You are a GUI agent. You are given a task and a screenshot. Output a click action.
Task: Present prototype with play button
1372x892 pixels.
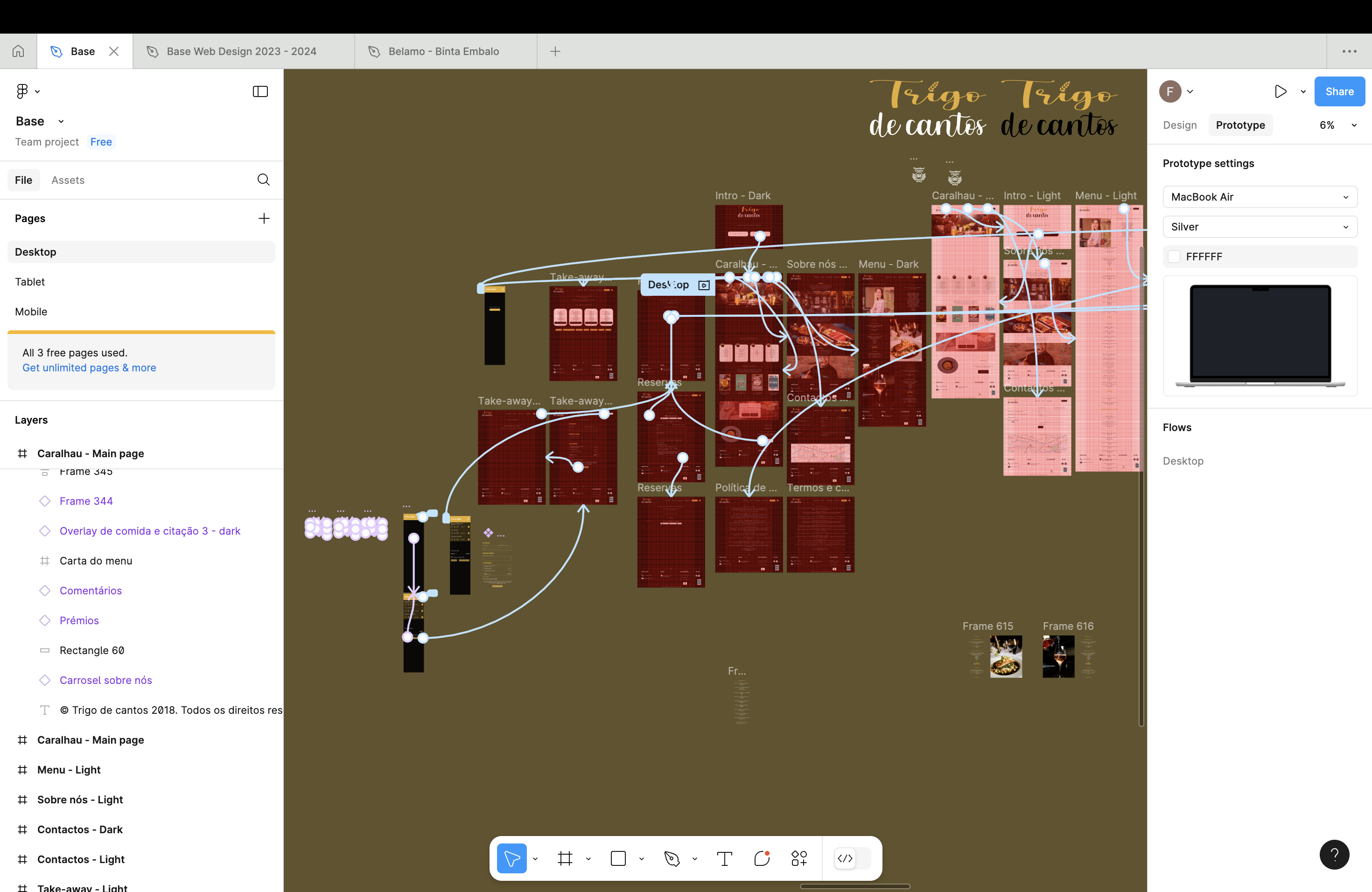[1281, 91]
